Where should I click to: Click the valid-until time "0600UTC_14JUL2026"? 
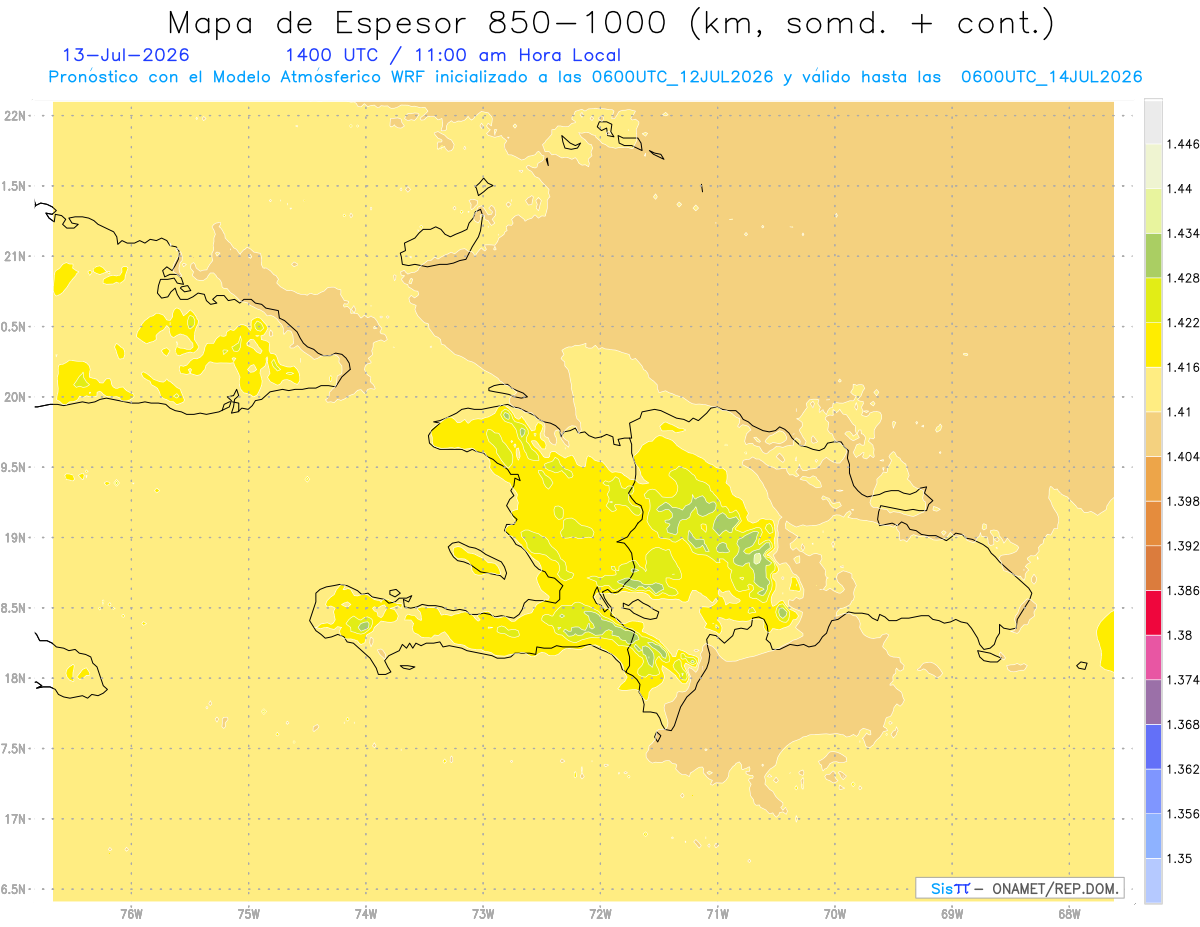click(1051, 77)
